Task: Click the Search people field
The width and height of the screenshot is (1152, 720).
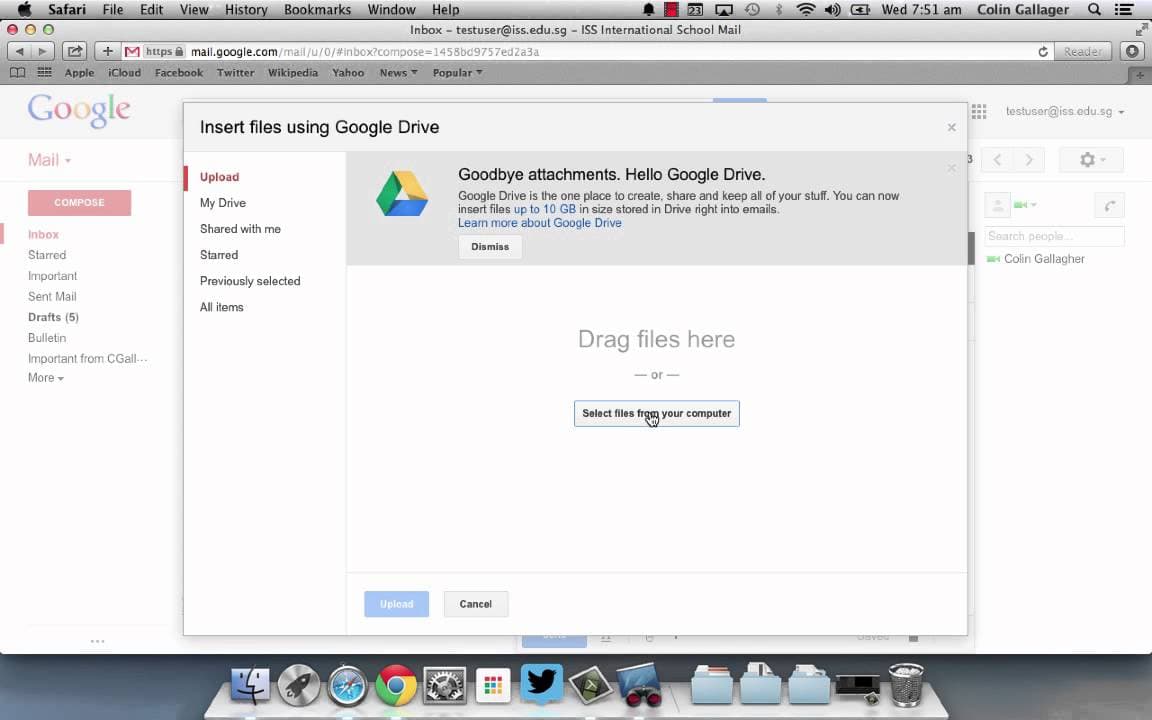Action: tap(1054, 236)
